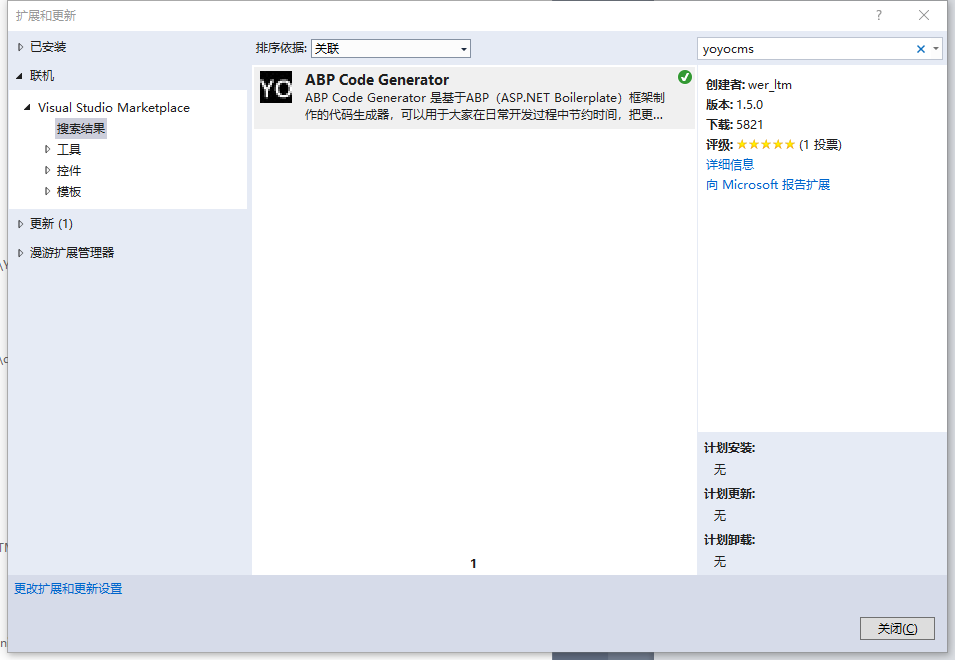
Task: Click the green installed checkmark on ABP Code Generator
Action: pyautogui.click(x=684, y=76)
